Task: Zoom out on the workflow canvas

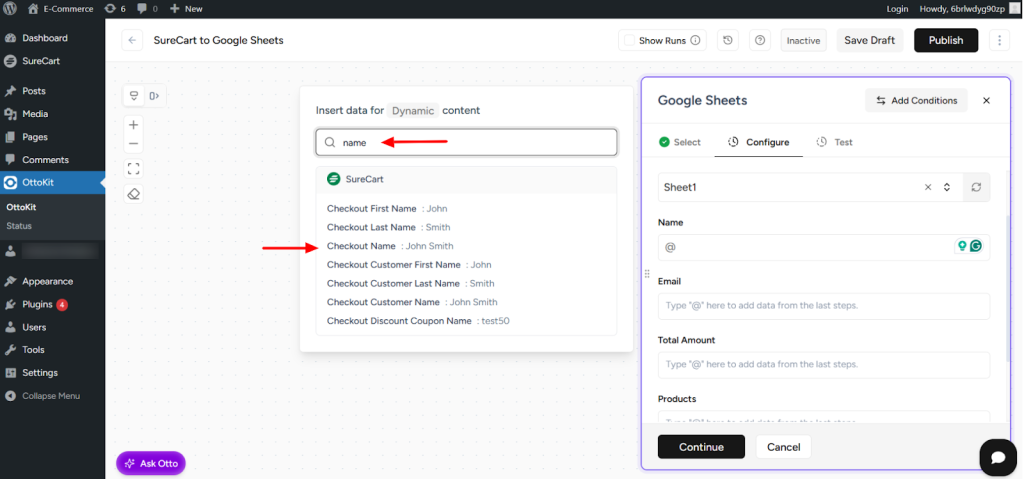Action: 134,144
